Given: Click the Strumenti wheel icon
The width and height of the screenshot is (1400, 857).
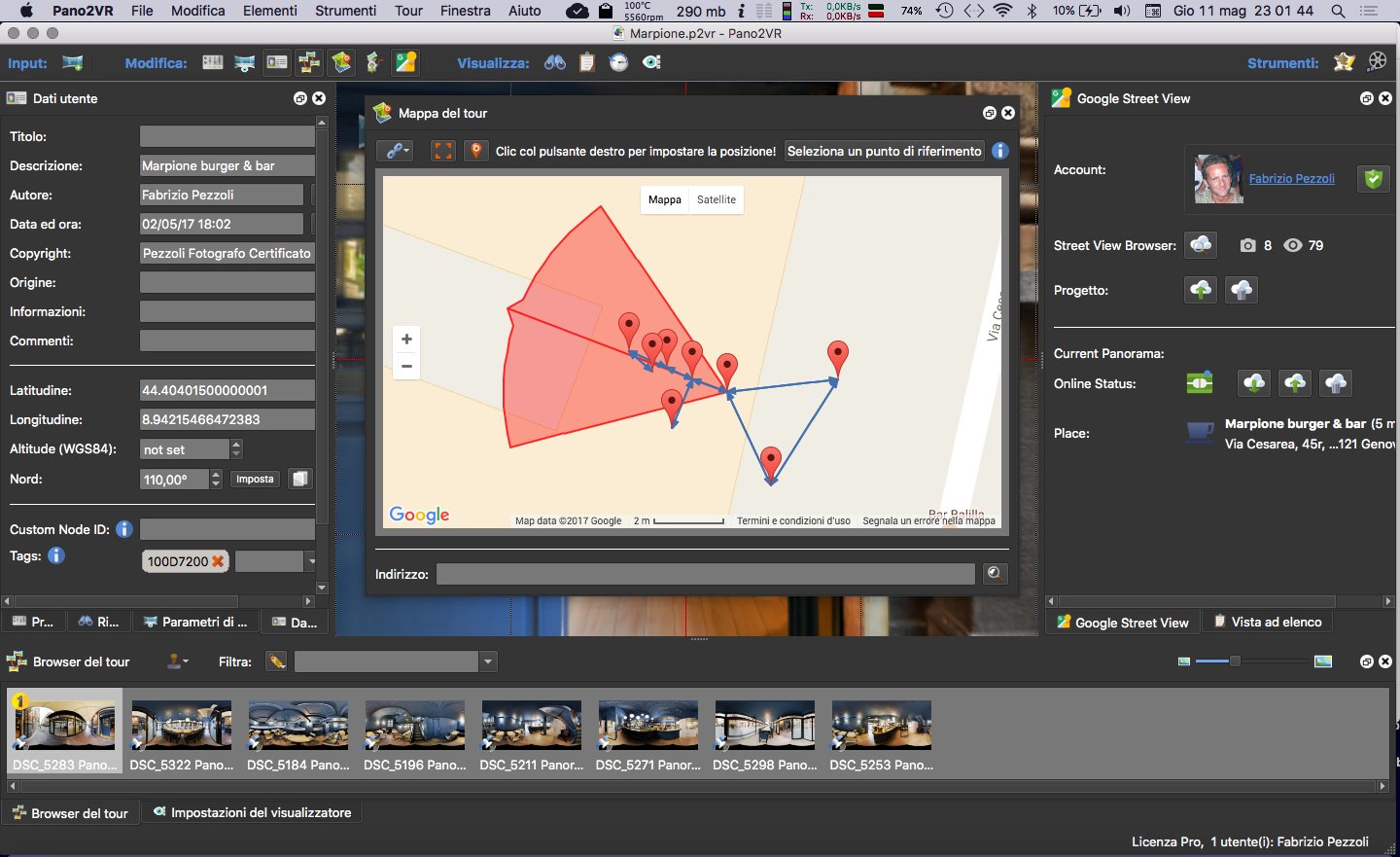Looking at the screenshot, I should click(1378, 61).
